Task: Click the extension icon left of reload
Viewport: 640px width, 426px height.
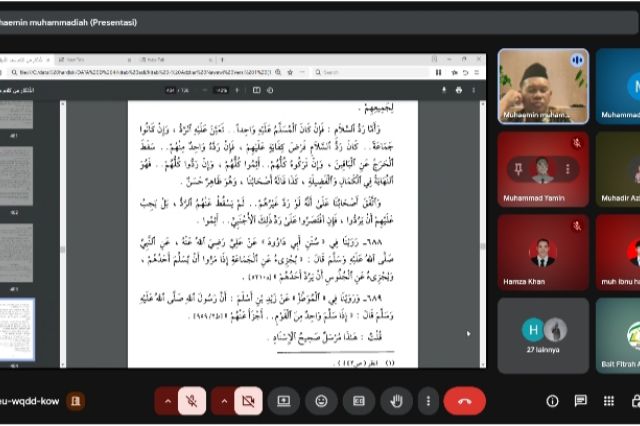Action: (454, 72)
